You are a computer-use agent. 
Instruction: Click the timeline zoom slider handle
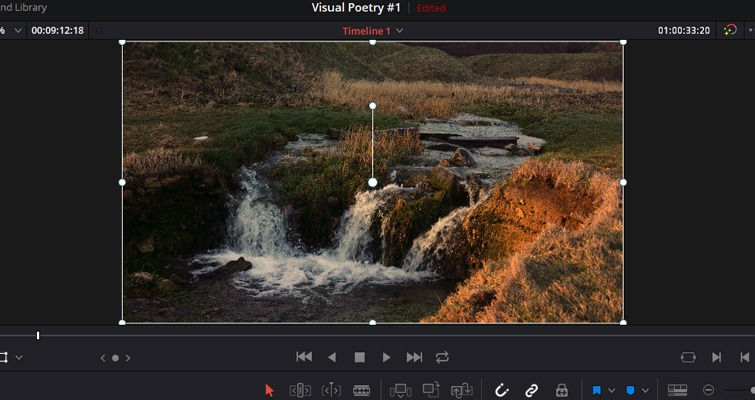(x=752, y=390)
